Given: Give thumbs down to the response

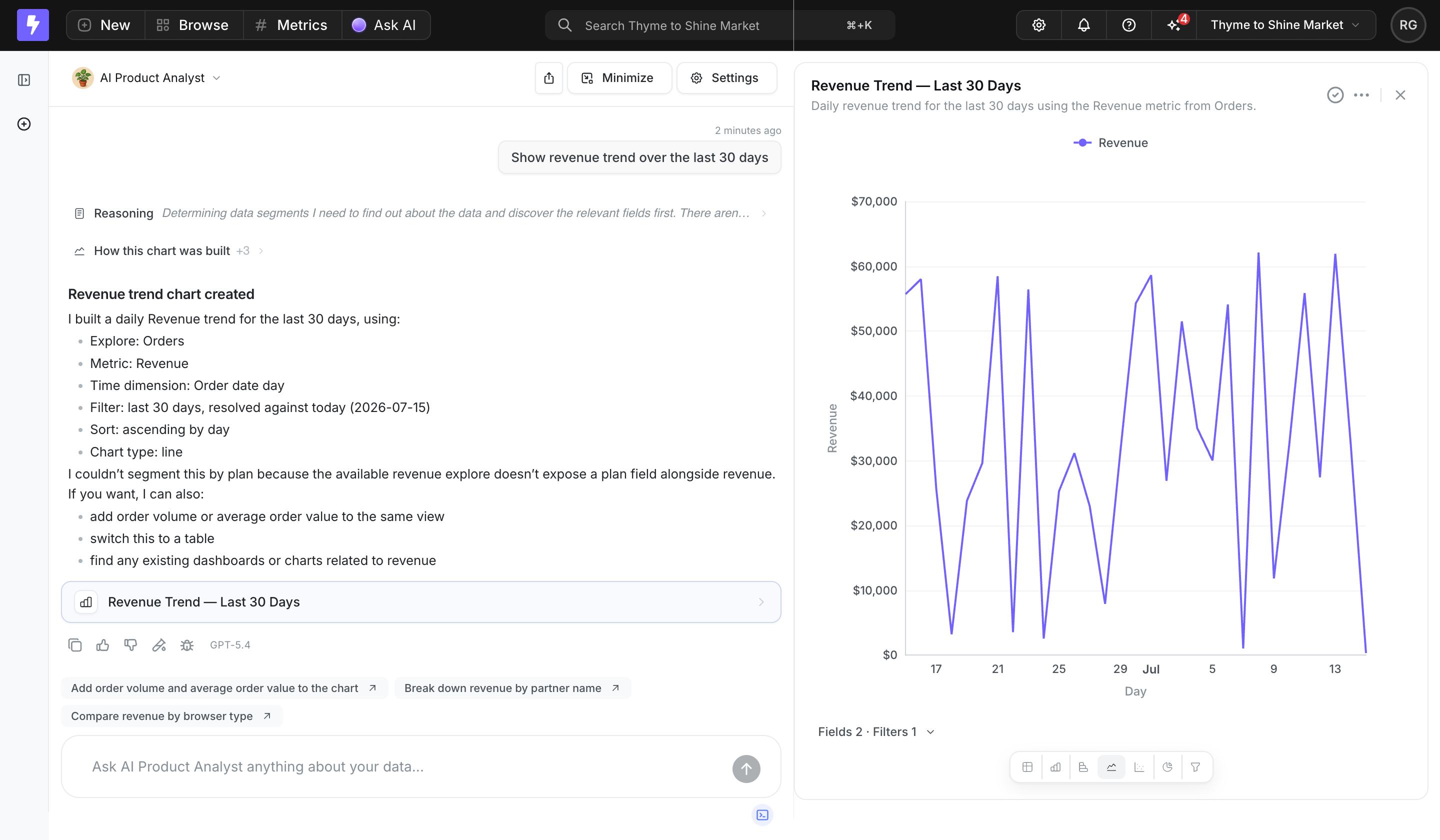Looking at the screenshot, I should coord(131,645).
